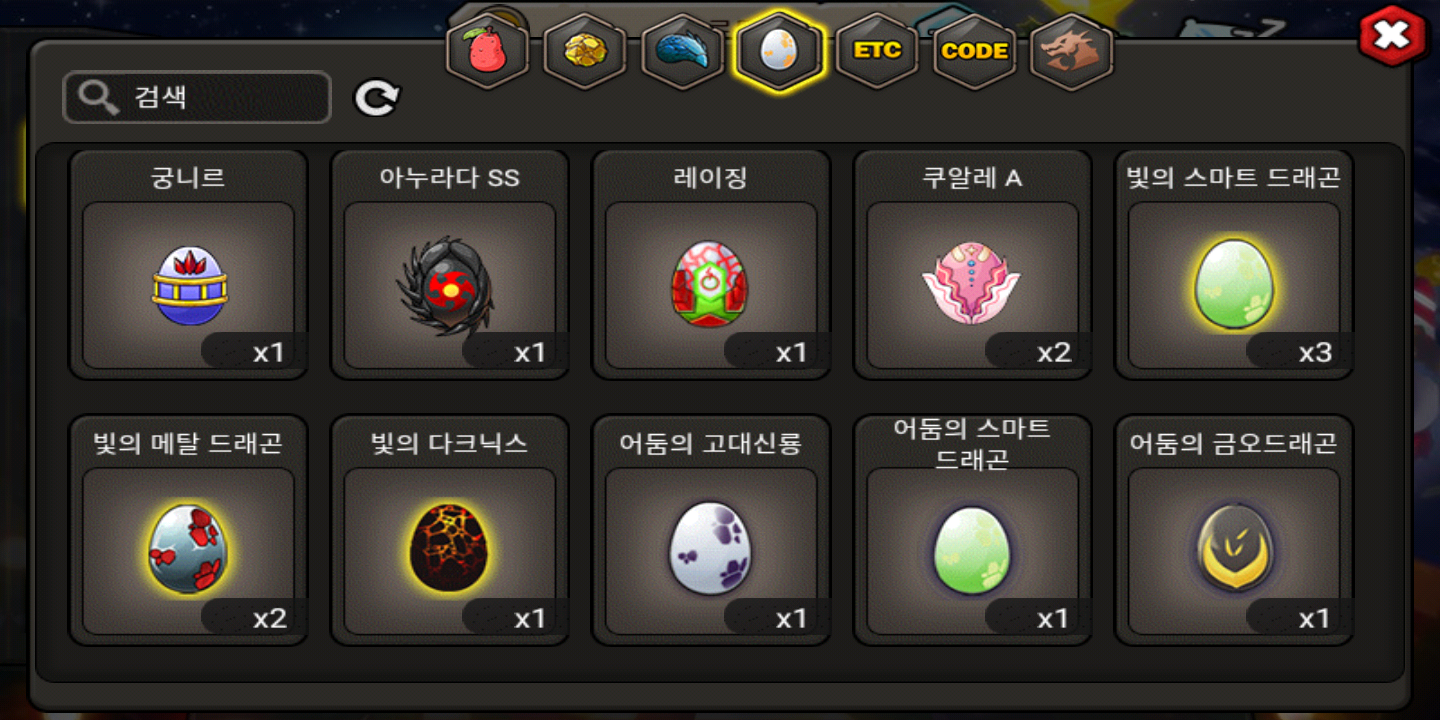Choose the 아누라다 SS black egg

coord(450,265)
